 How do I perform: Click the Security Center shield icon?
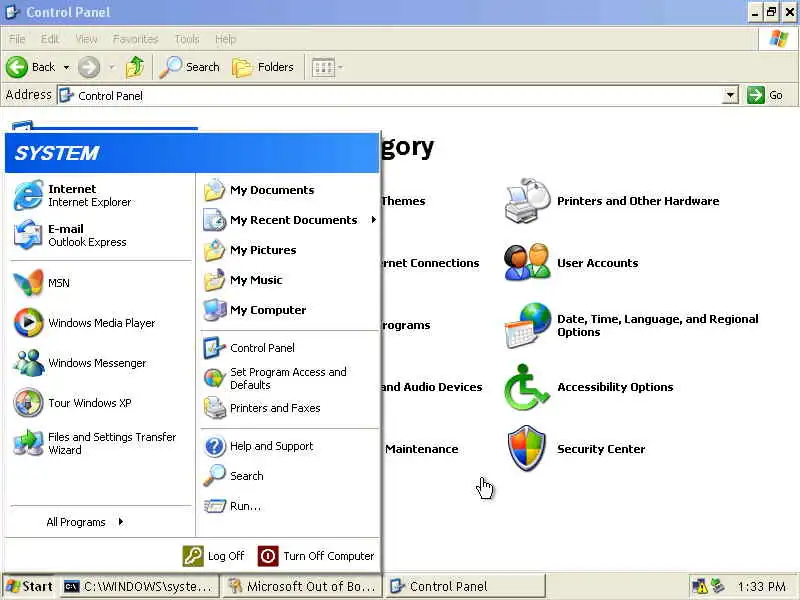(x=527, y=448)
